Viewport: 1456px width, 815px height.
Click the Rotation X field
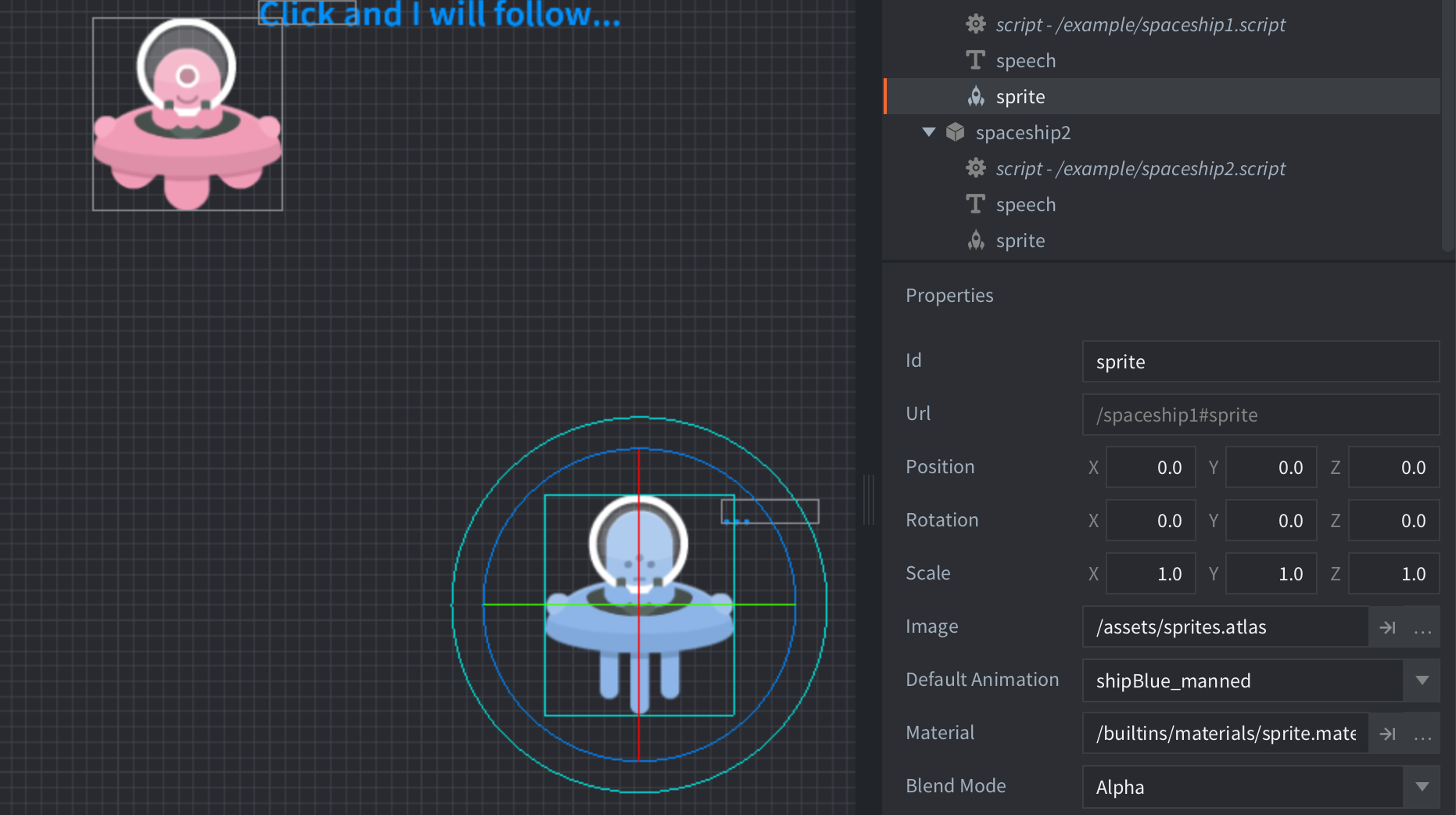[1150, 521]
